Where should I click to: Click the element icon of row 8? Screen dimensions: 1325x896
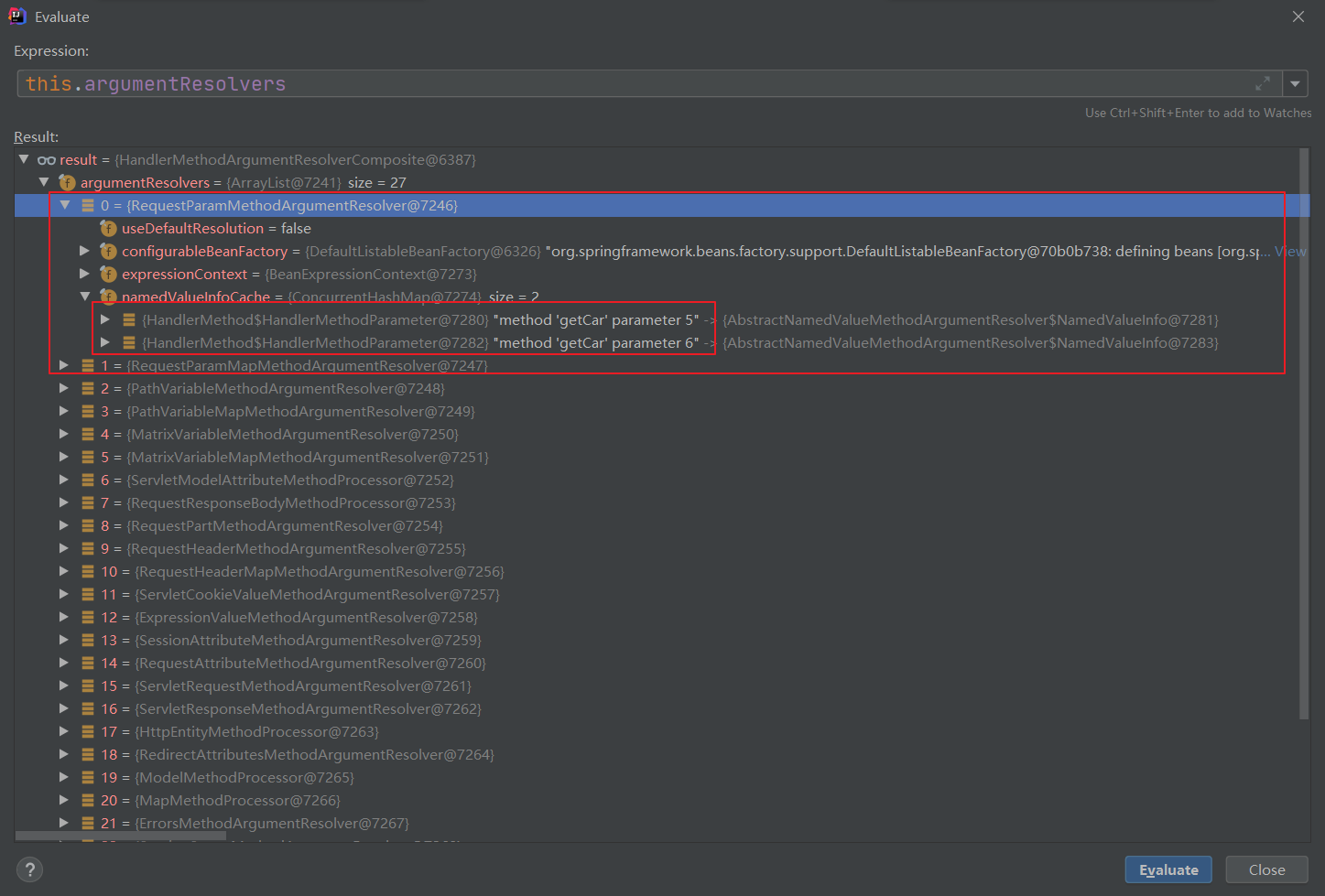pyautogui.click(x=88, y=525)
